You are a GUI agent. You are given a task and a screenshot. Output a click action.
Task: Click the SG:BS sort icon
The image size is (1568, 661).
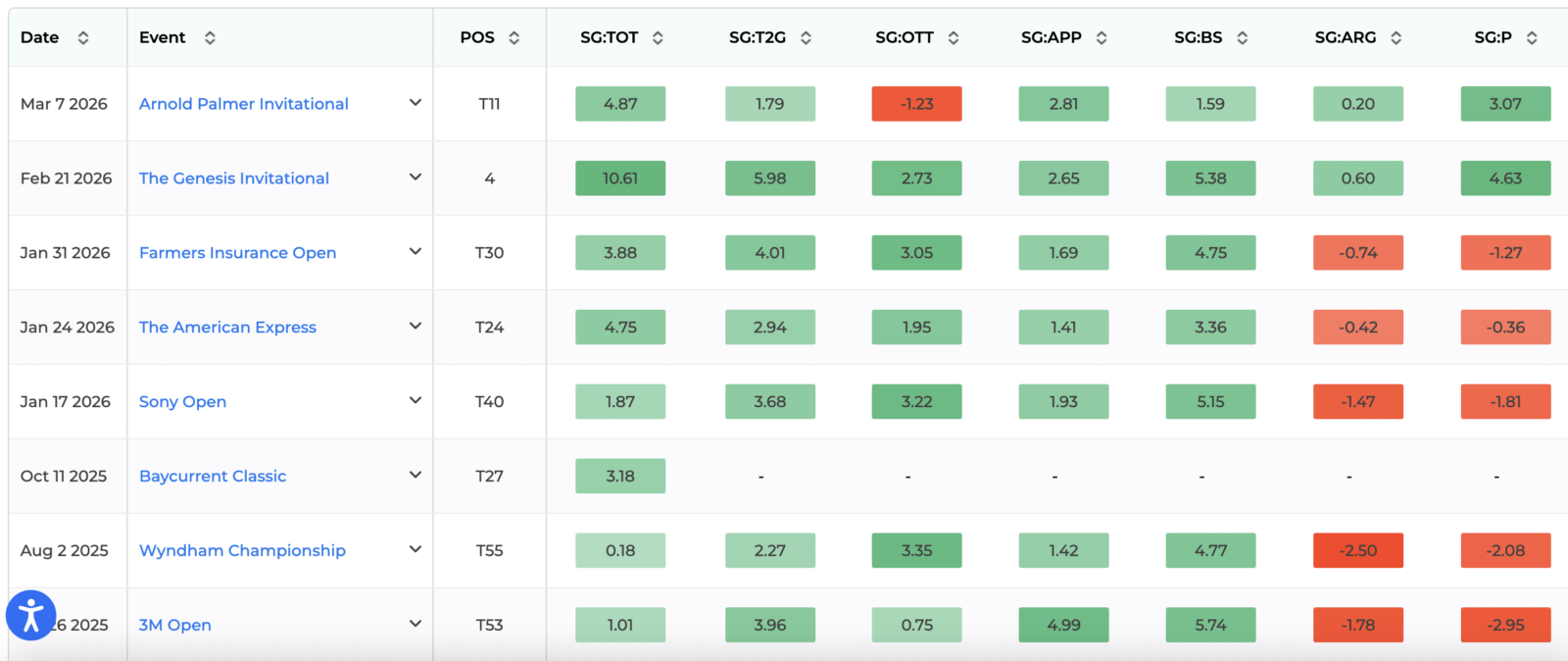(1242, 38)
